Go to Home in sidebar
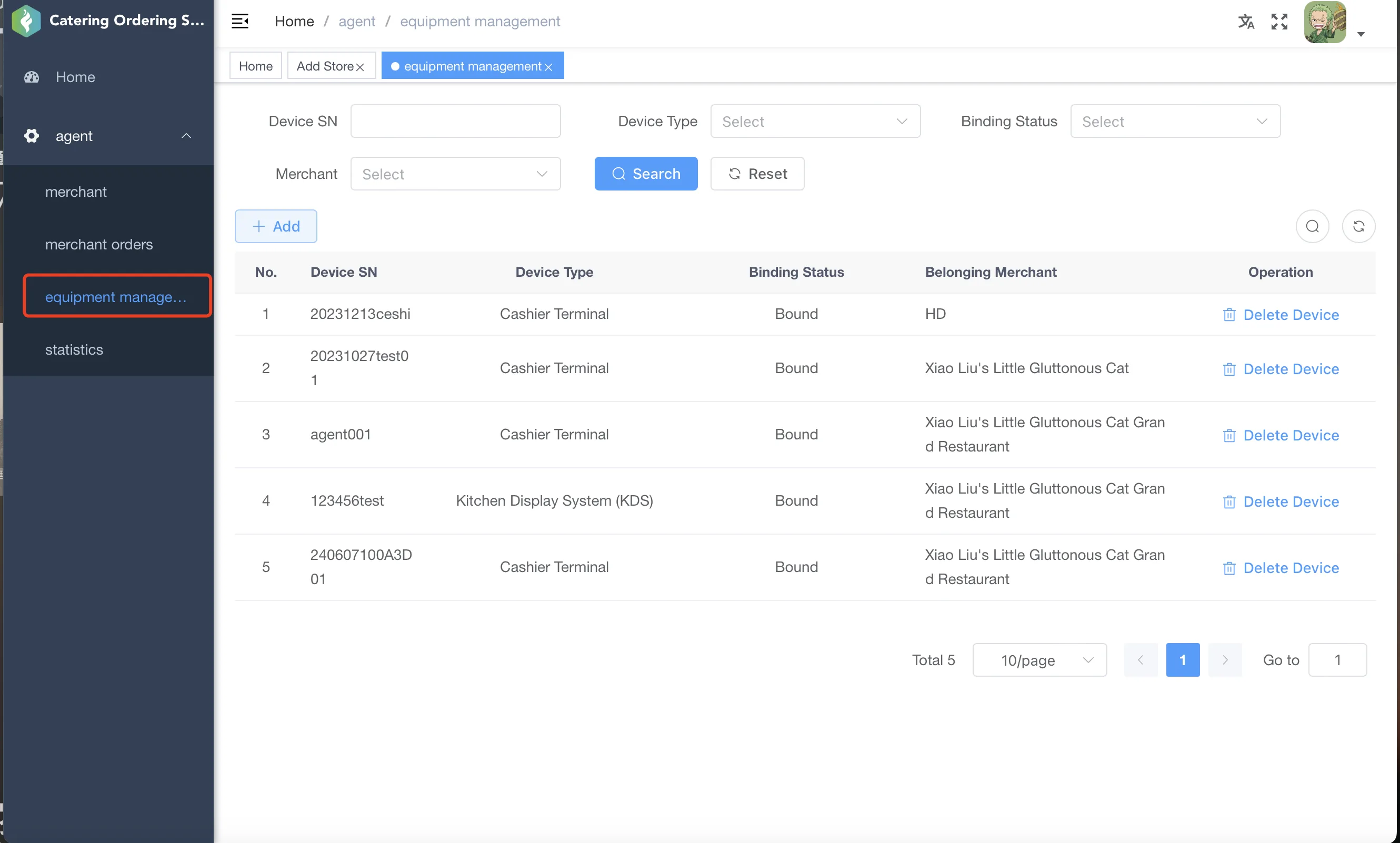 click(108, 77)
